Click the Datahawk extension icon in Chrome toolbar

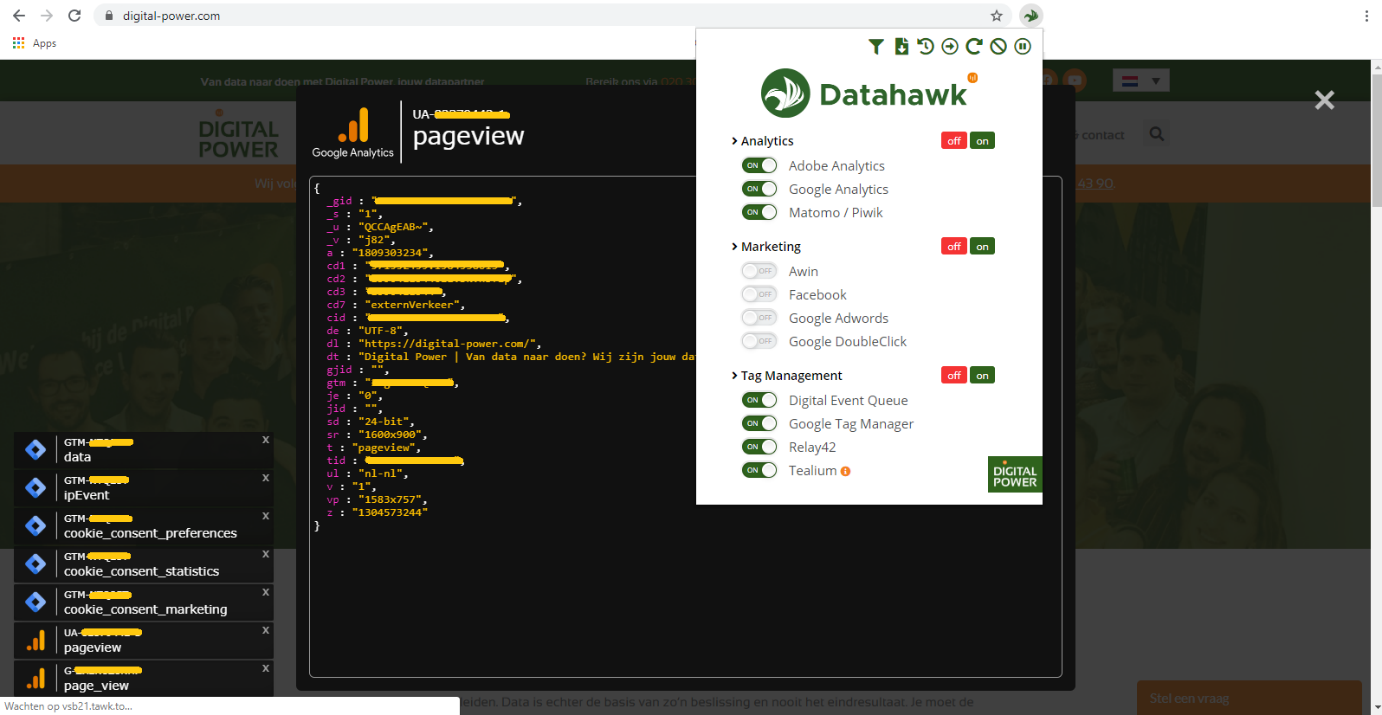(1031, 16)
